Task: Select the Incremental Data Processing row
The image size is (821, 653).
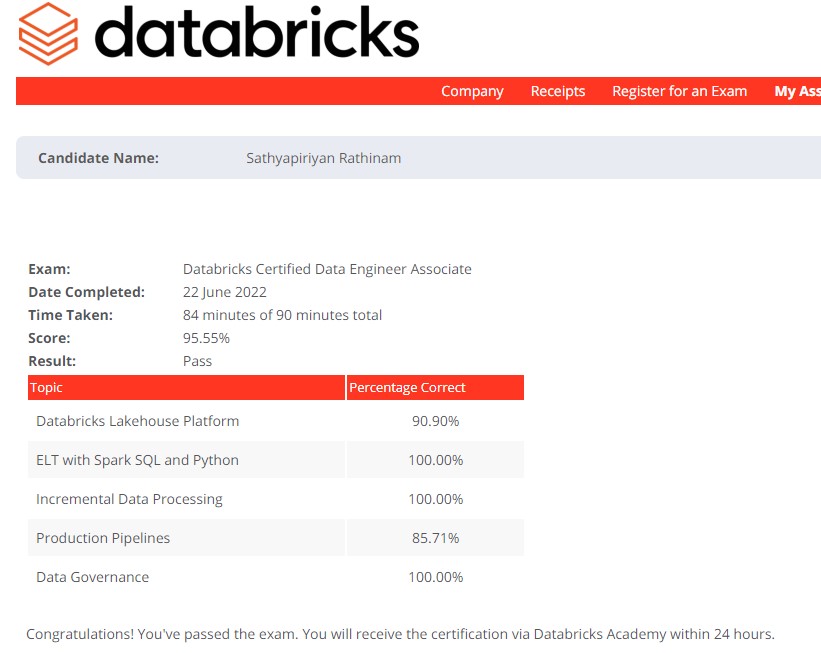Action: point(186,499)
